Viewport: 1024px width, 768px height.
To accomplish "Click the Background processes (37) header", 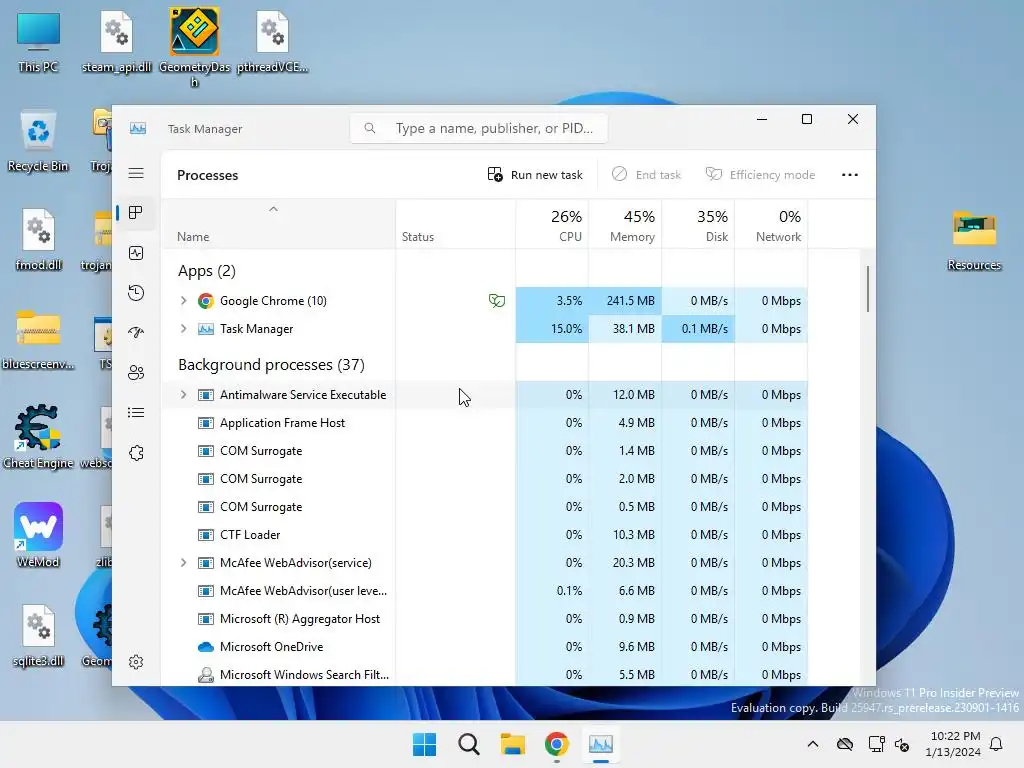I will 271,364.
